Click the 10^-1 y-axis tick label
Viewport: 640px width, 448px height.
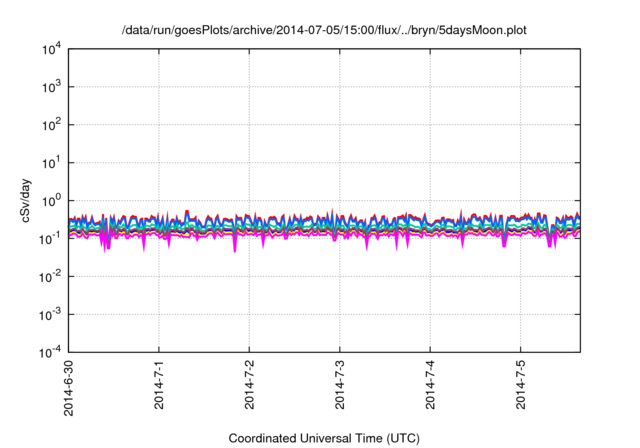(50, 239)
